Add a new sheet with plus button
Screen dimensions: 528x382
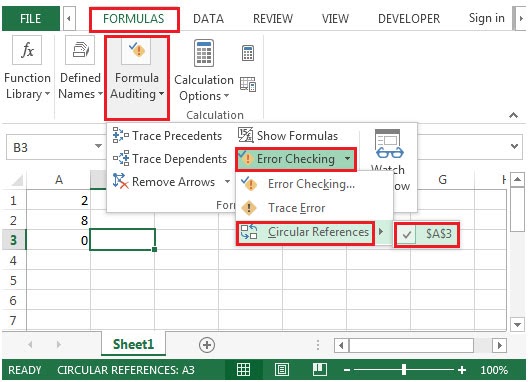pyautogui.click(x=207, y=345)
